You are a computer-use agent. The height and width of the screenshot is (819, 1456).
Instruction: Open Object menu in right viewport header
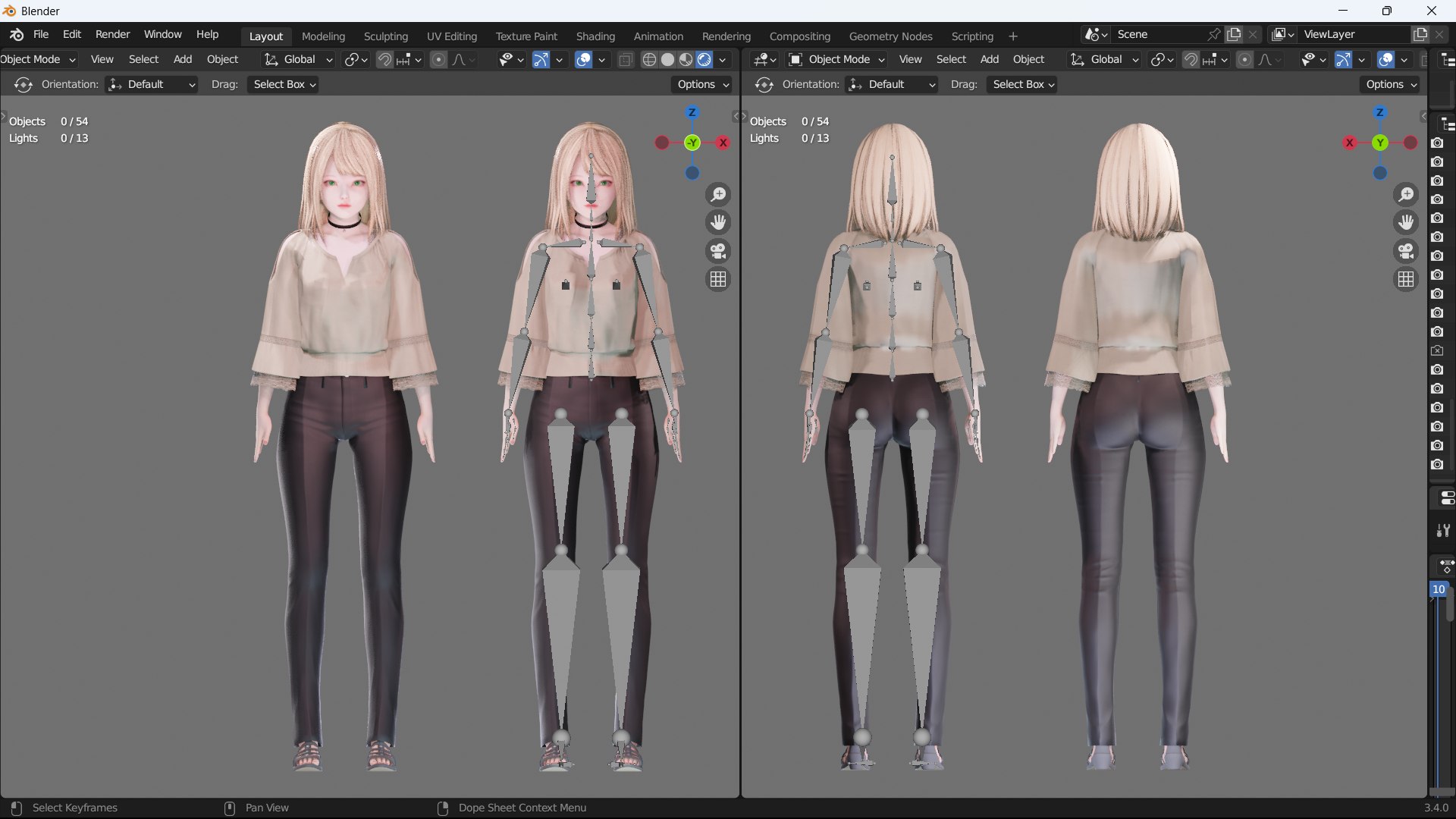pyautogui.click(x=1028, y=59)
